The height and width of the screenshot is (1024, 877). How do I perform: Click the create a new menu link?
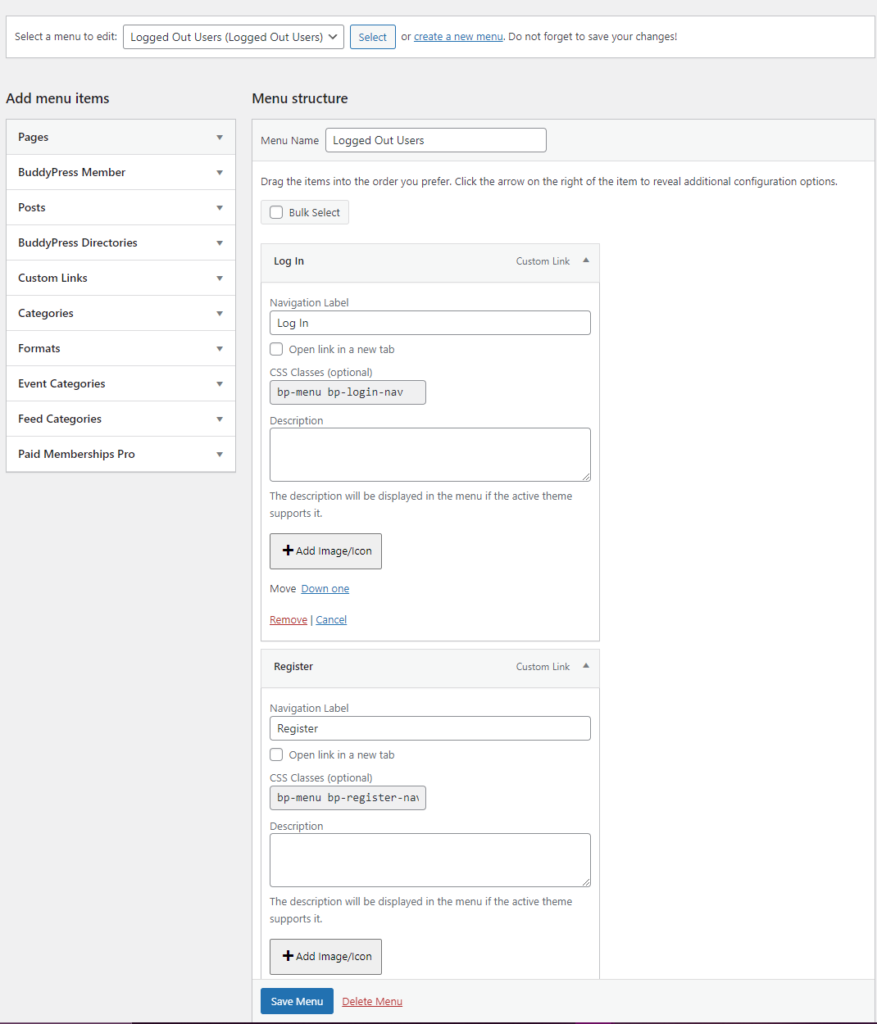[x=458, y=36]
